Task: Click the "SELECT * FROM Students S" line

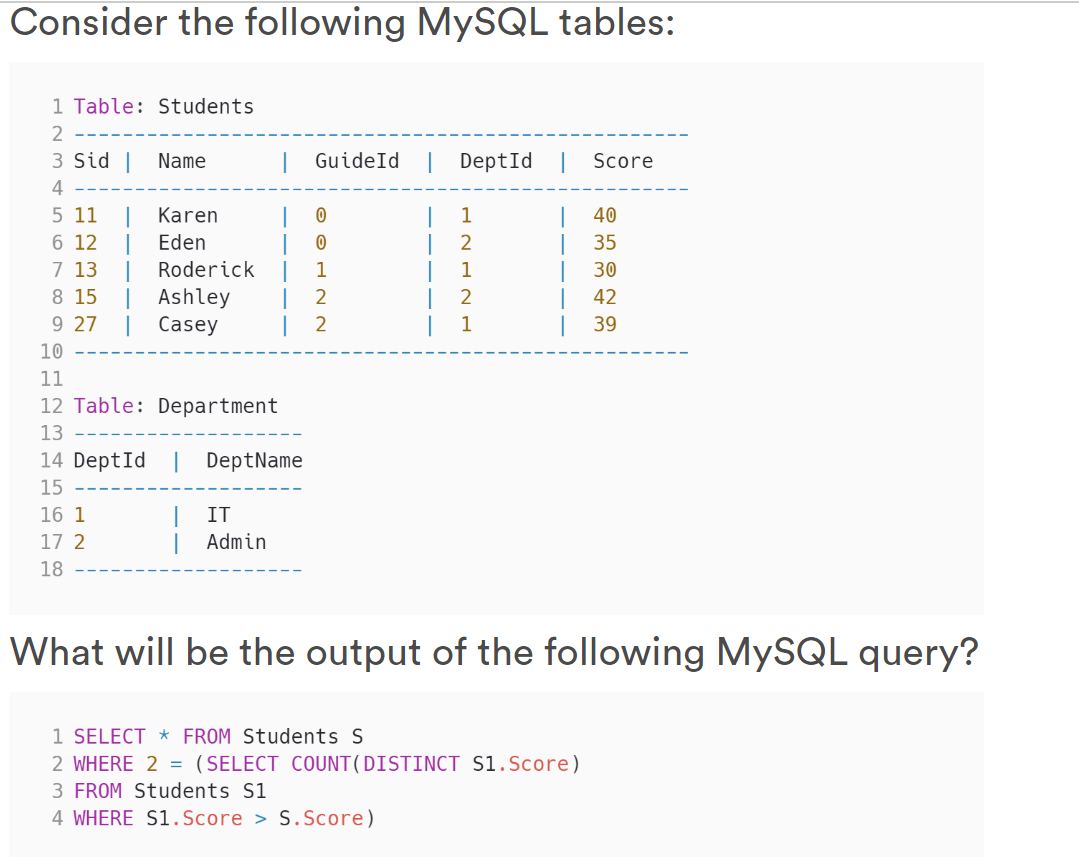Action: pos(218,737)
